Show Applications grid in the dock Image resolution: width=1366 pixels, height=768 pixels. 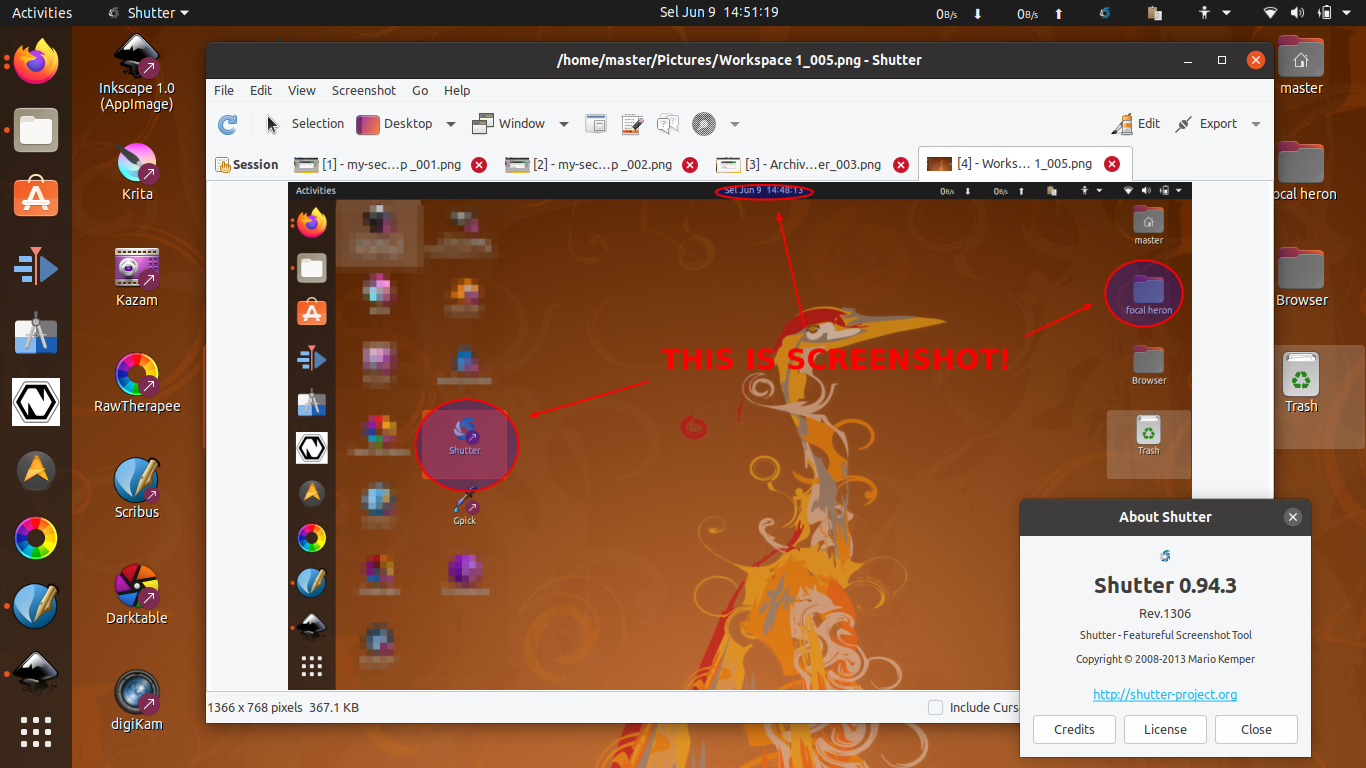coord(36,732)
